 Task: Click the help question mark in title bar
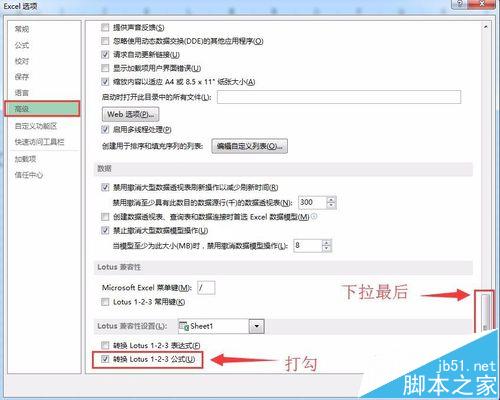(x=460, y=4)
